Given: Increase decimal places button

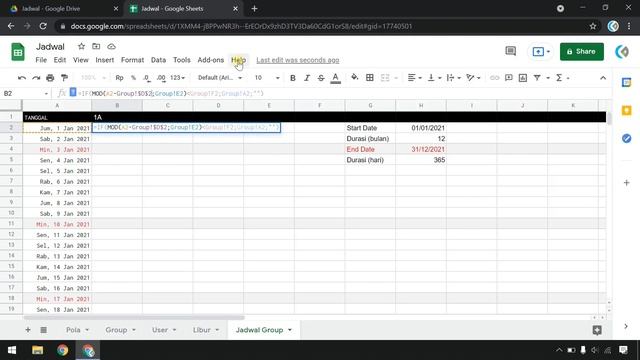Looking at the screenshot, I should (x=161, y=78).
